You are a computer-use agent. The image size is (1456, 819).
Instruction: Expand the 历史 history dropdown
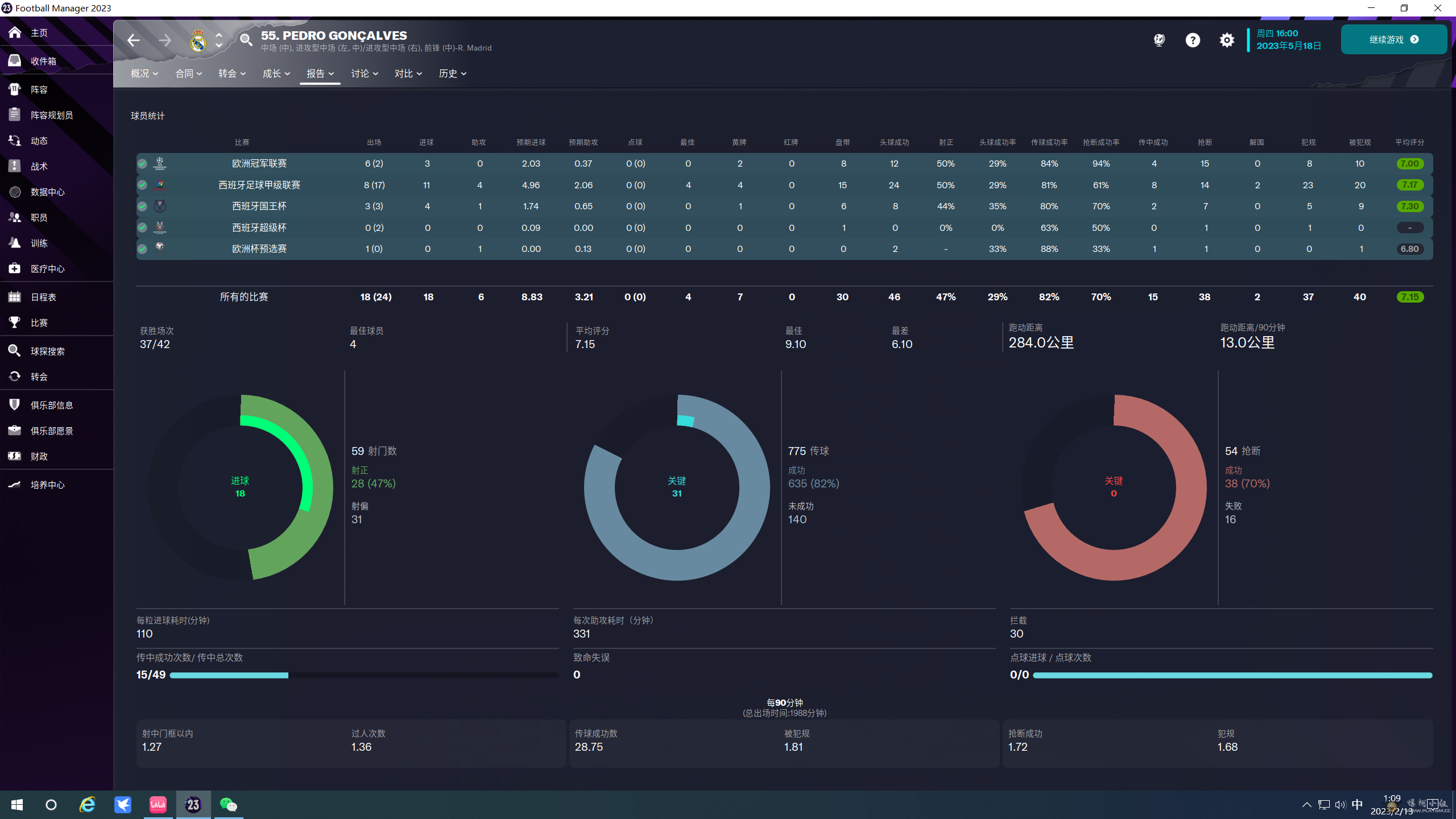[453, 73]
